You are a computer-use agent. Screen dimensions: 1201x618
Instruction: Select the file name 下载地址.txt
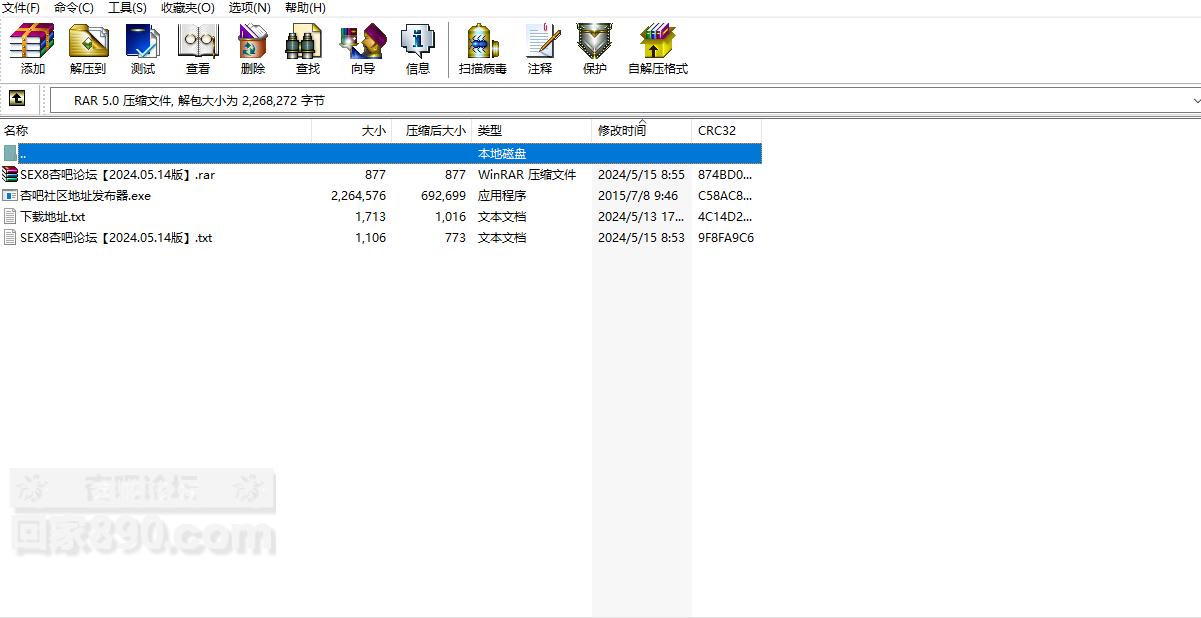click(x=52, y=217)
